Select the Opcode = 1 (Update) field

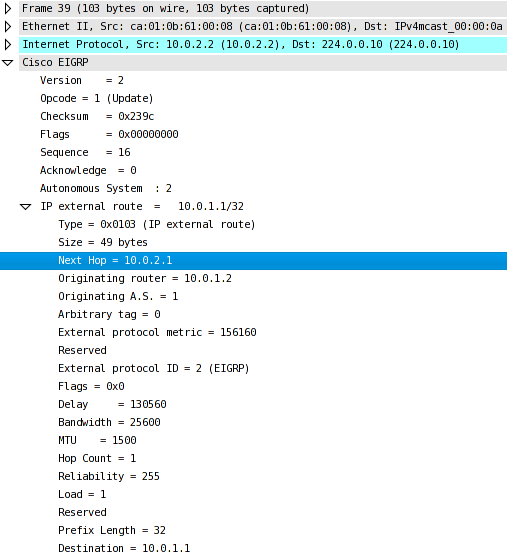[x=96, y=98]
